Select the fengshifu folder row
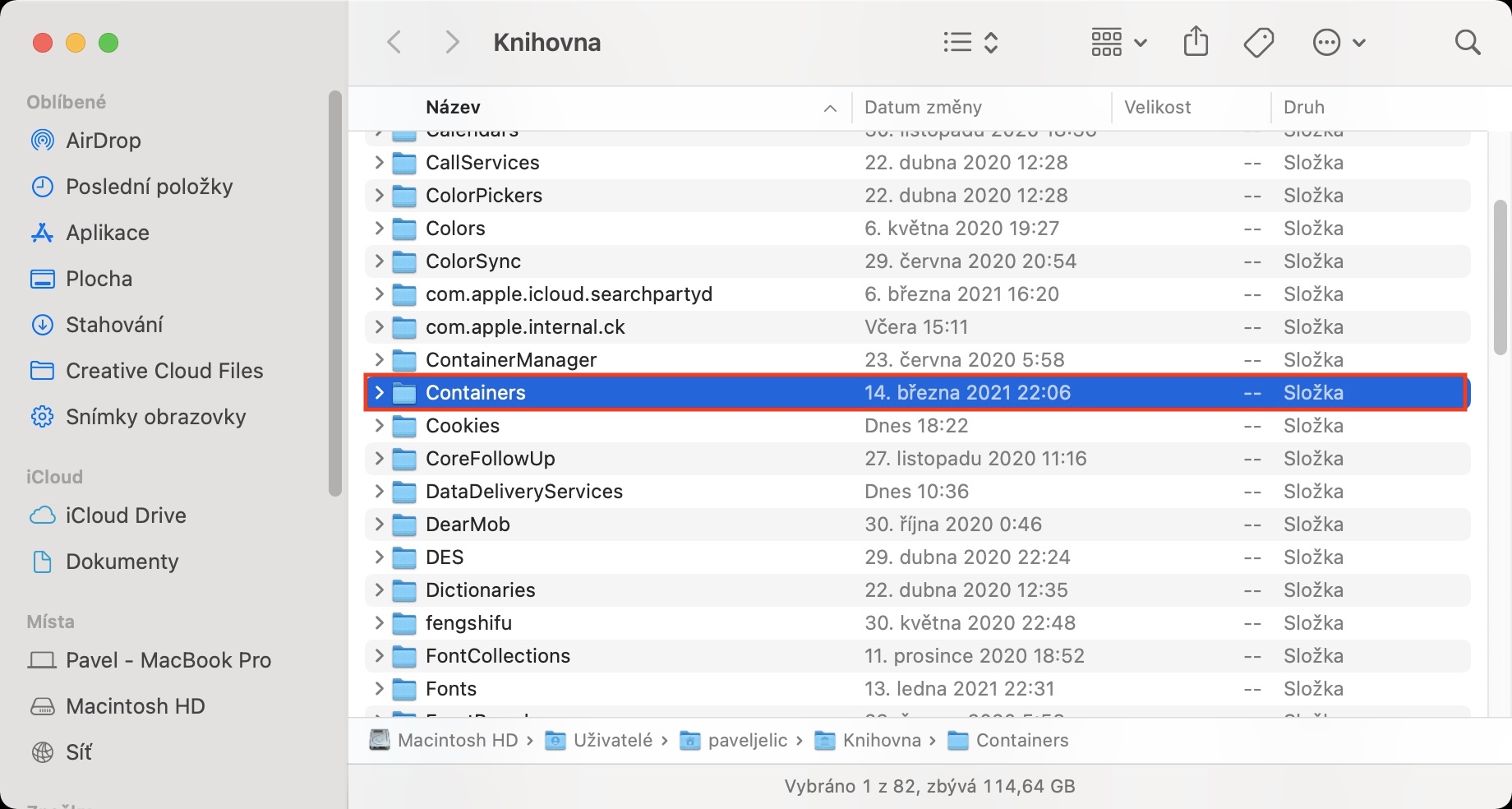Screen dimensions: 1512x809 [917, 622]
